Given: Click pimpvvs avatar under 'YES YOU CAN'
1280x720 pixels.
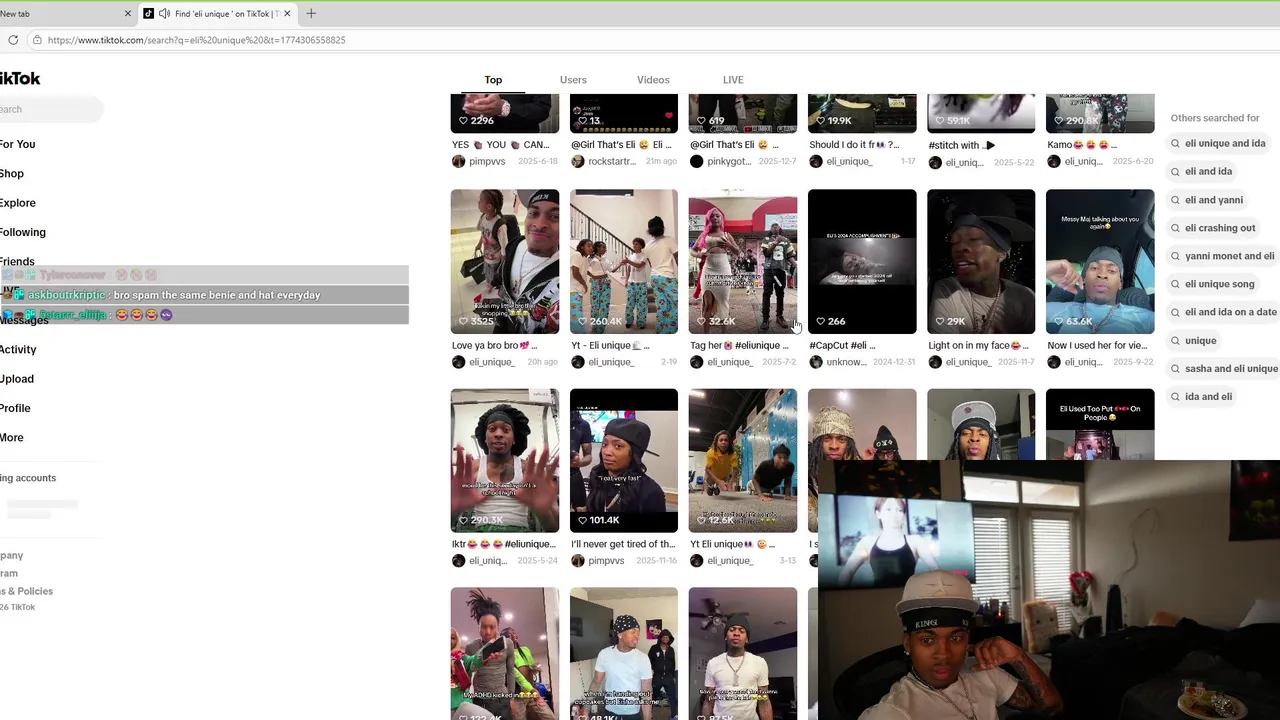Looking at the screenshot, I should click(x=458, y=162).
